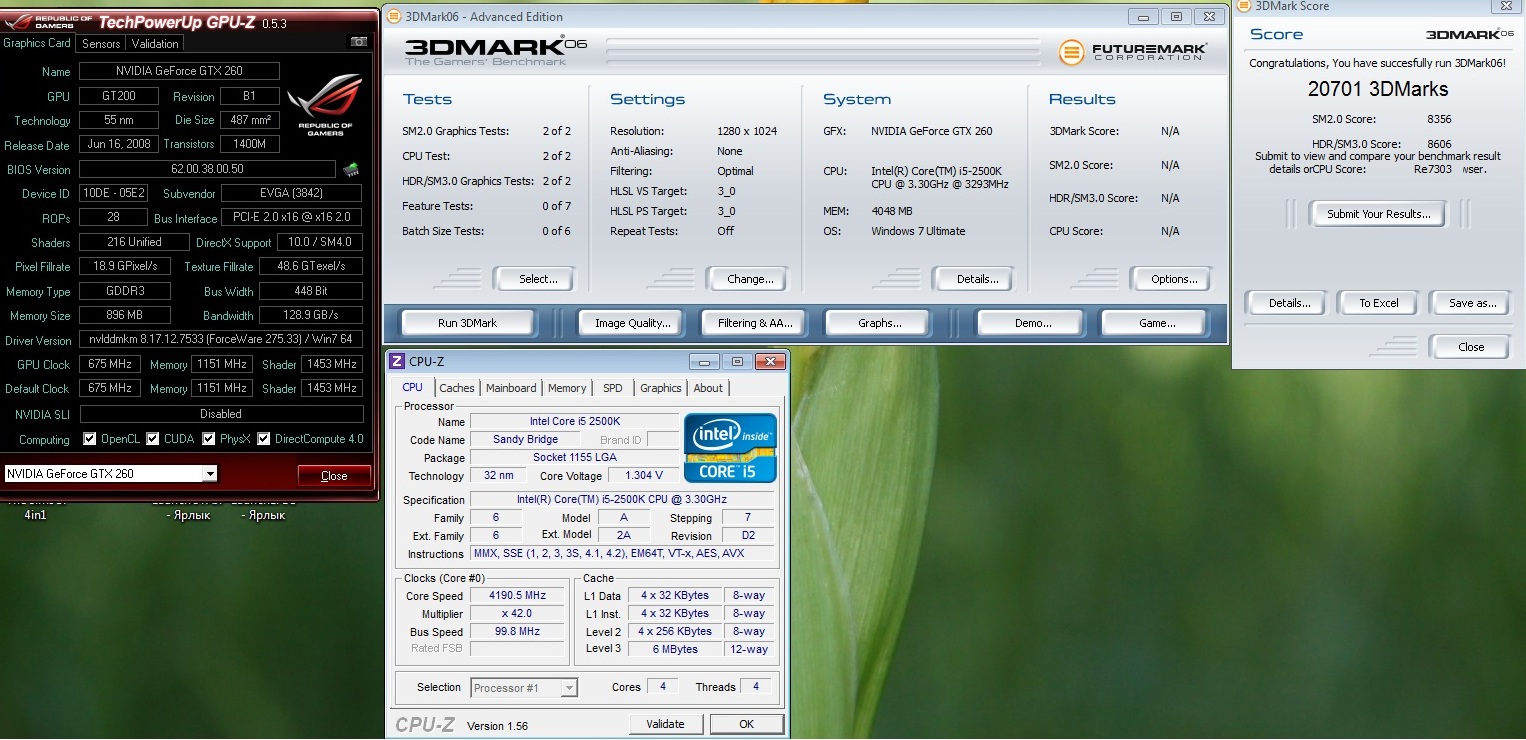Image resolution: width=1526 pixels, height=740 pixels.
Task: Click the Core Speed value 4190.5 MHz
Action: pyautogui.click(x=517, y=596)
